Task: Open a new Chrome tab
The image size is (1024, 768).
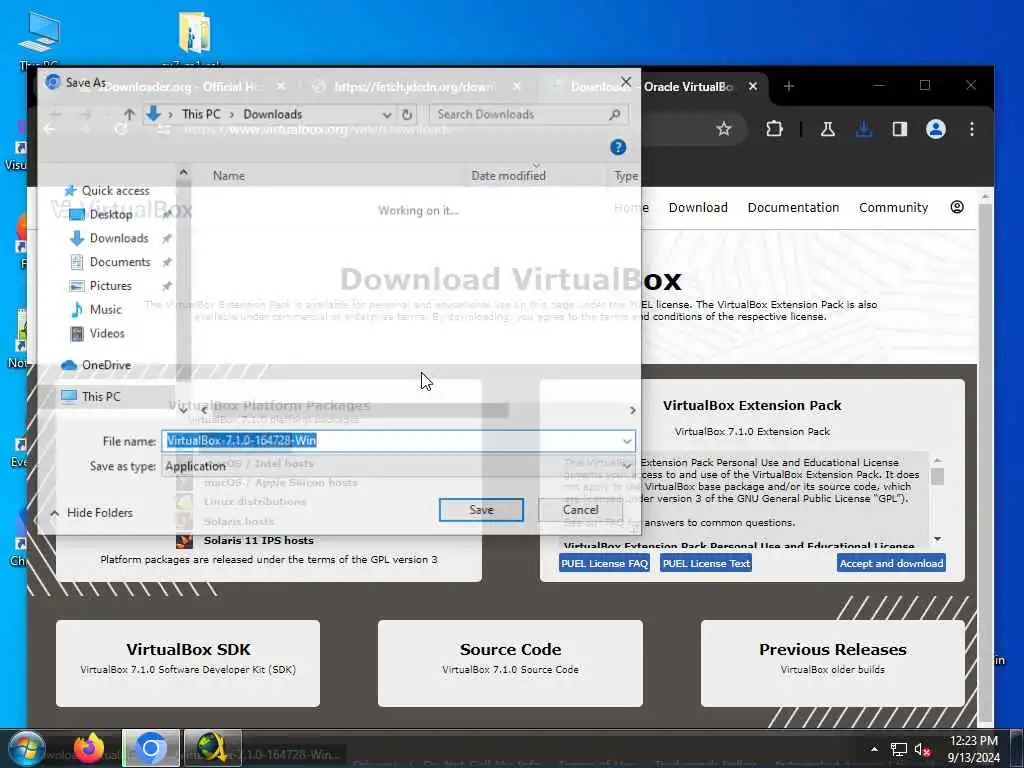Action: pyautogui.click(x=788, y=86)
